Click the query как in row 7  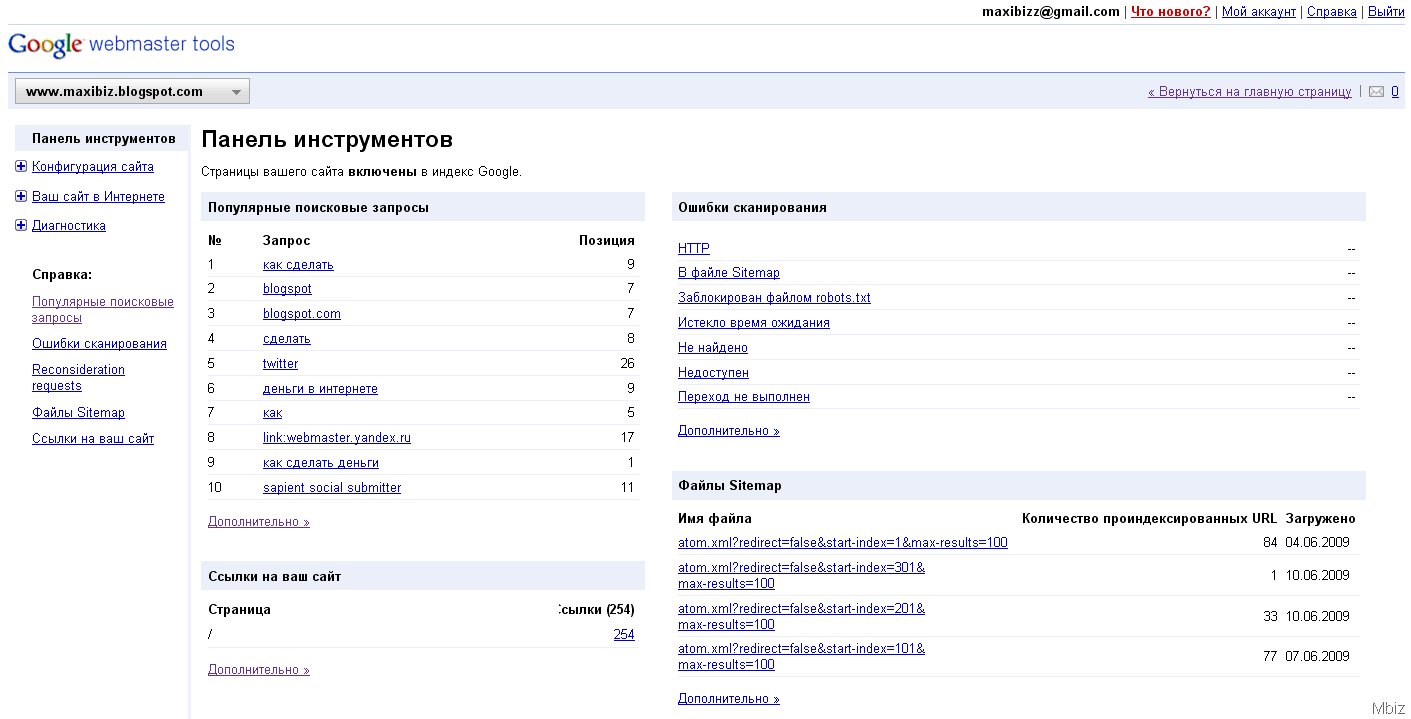(272, 413)
